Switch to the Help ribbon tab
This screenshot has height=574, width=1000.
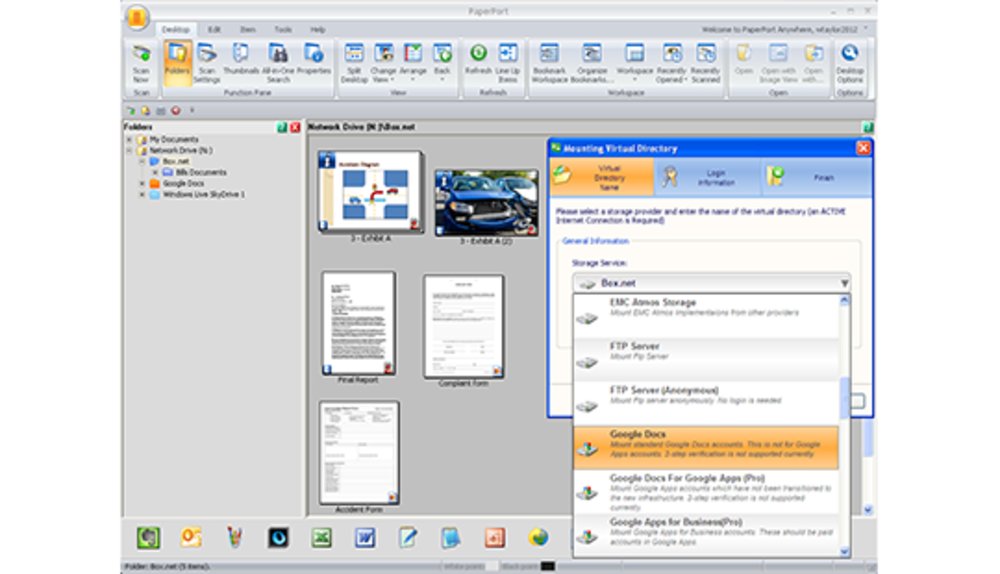coord(318,29)
